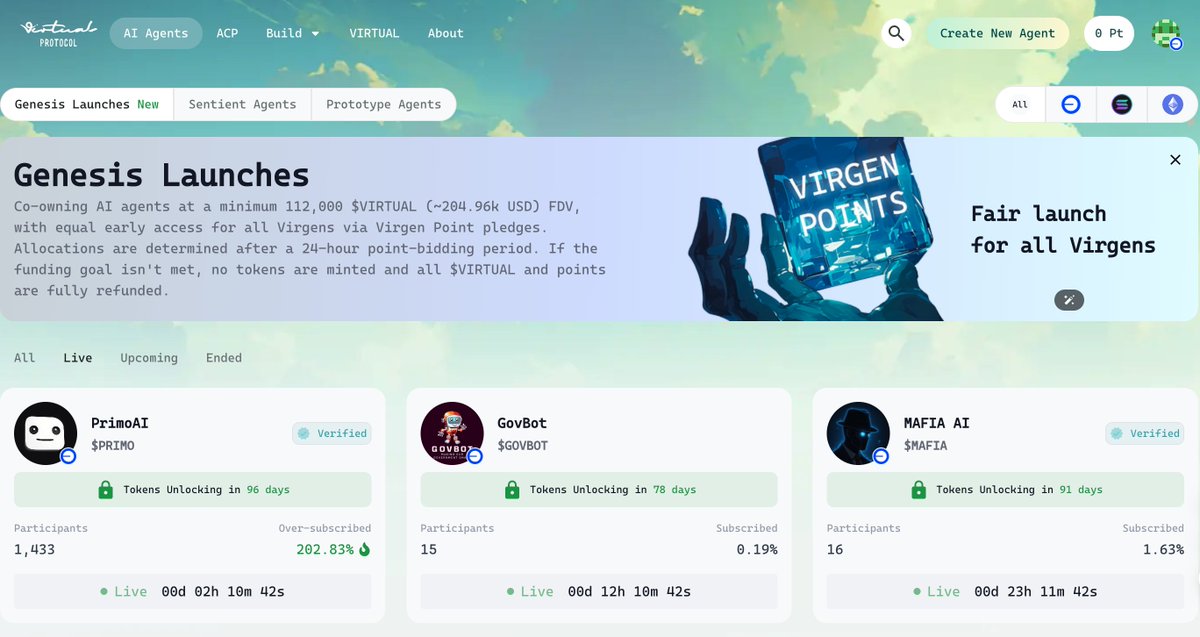Image resolution: width=1200 pixels, height=637 pixels.
Task: Open the MAFIA AI Verified badge
Action: (1144, 433)
